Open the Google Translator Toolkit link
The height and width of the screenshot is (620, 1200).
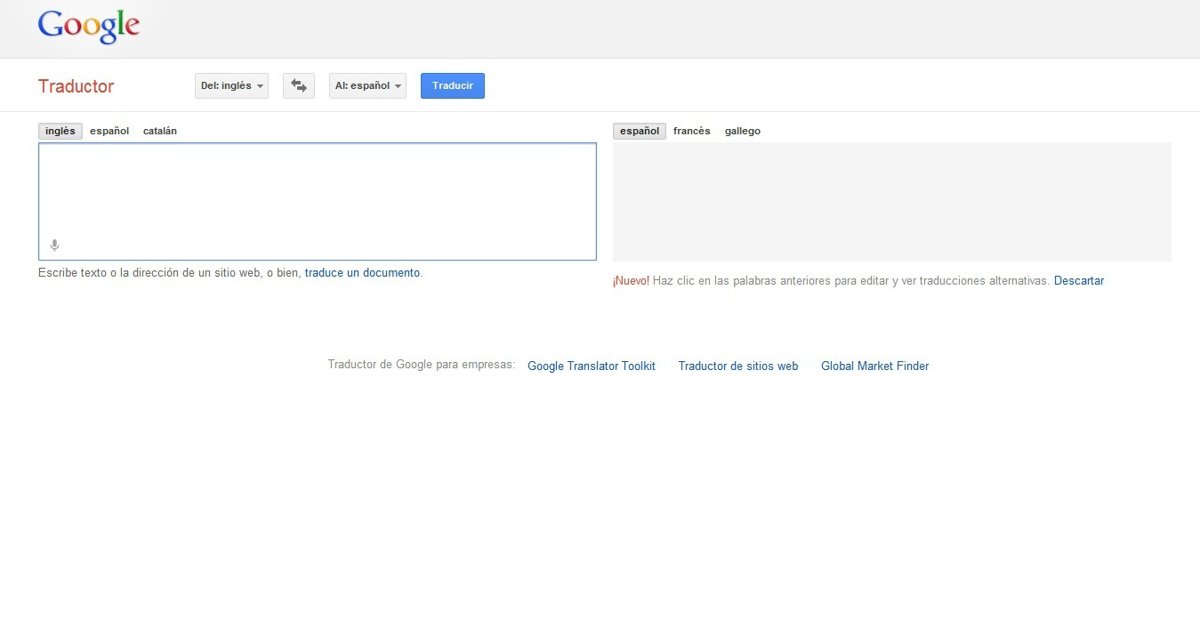tap(591, 366)
